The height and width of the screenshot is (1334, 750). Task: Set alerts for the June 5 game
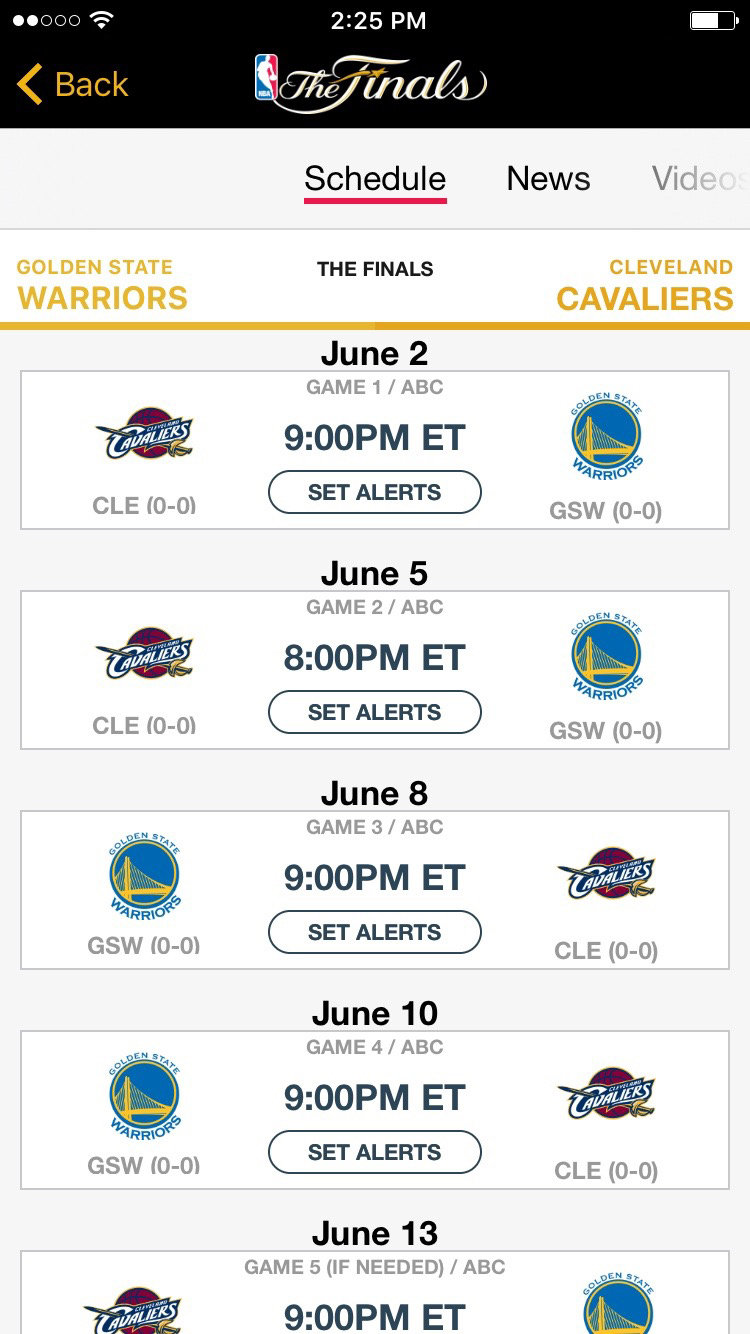point(375,712)
